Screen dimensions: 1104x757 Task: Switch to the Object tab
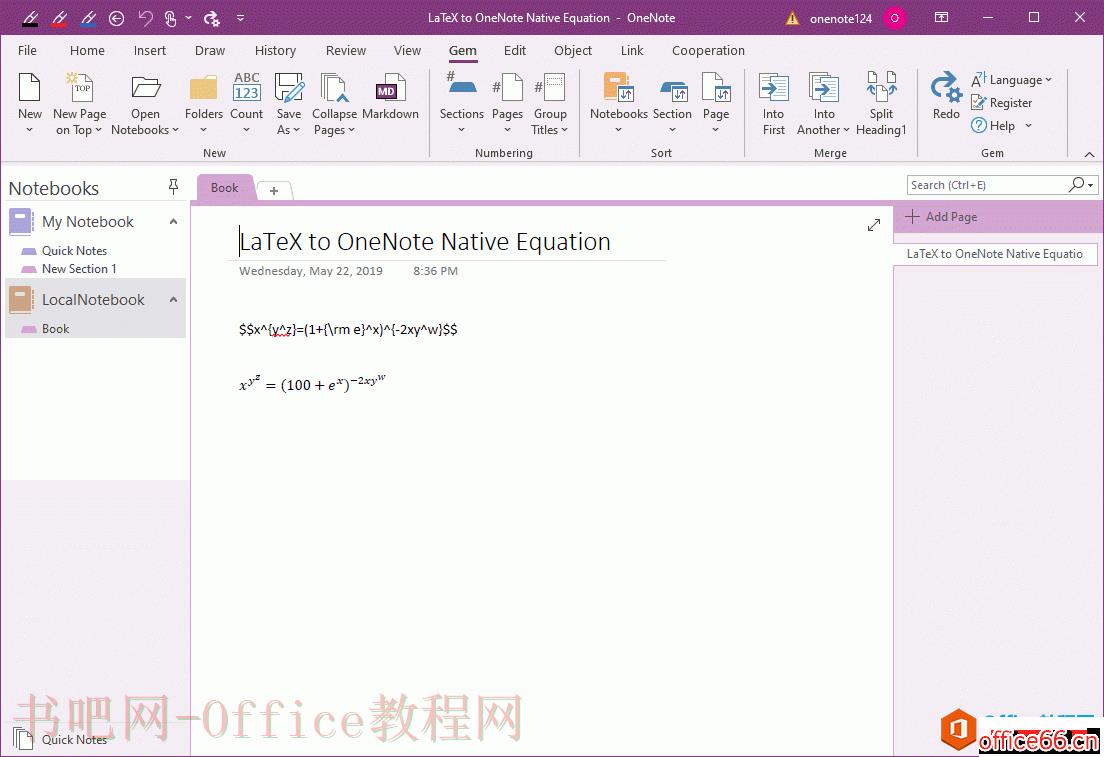pyautogui.click(x=572, y=51)
